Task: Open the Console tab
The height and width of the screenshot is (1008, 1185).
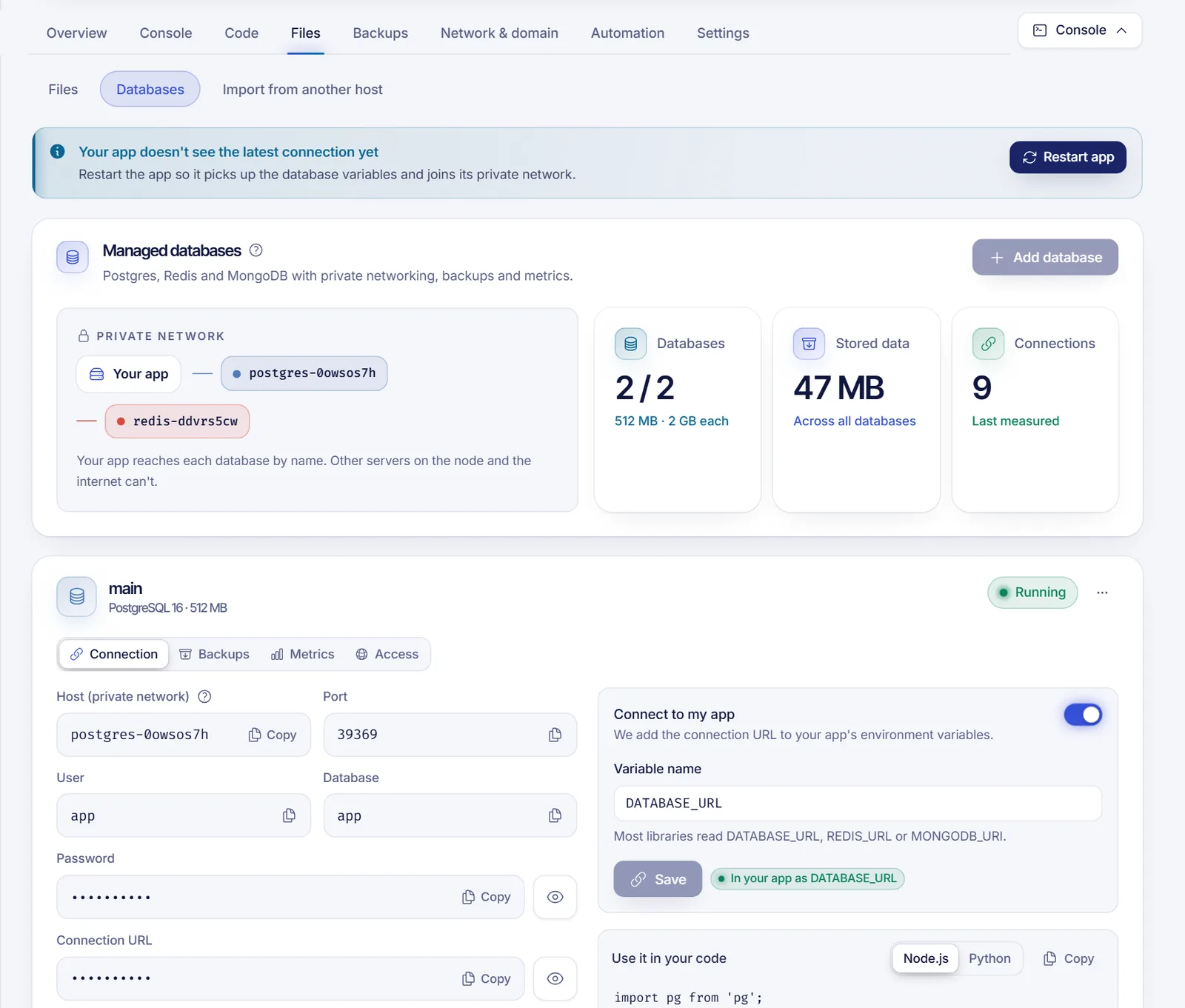Action: tap(166, 33)
